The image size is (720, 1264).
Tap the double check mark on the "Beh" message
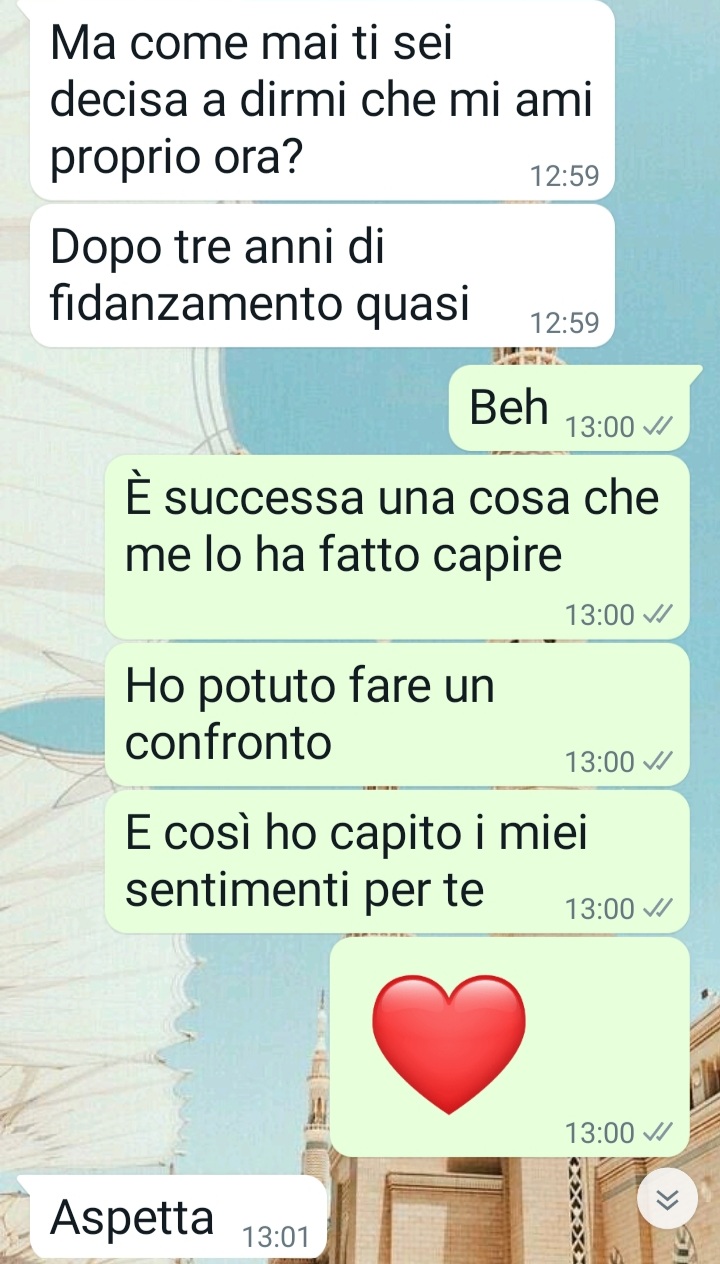(656, 427)
